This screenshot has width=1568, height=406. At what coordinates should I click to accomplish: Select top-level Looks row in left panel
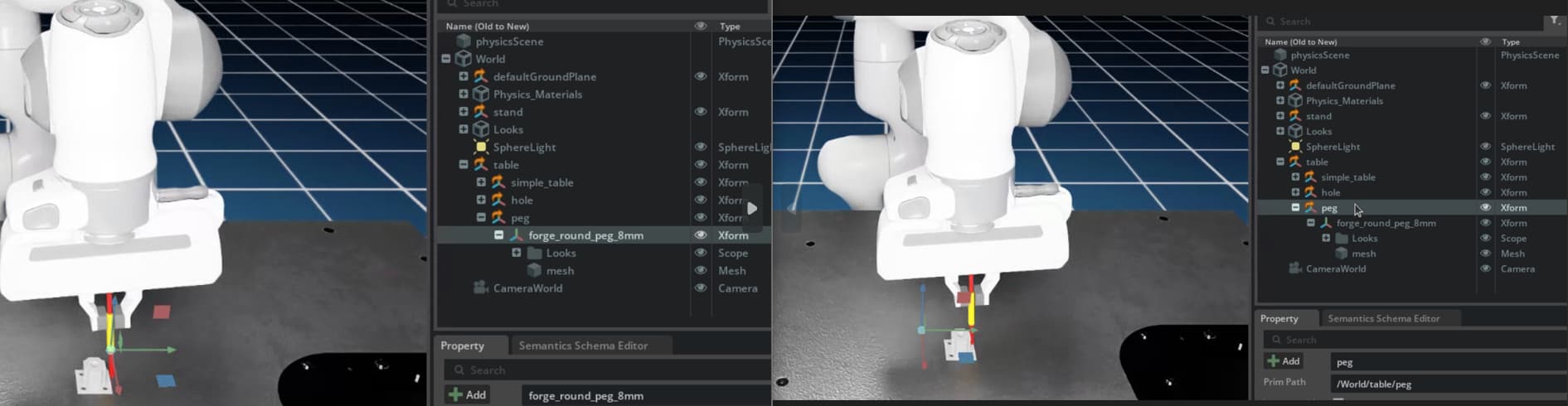604,129
